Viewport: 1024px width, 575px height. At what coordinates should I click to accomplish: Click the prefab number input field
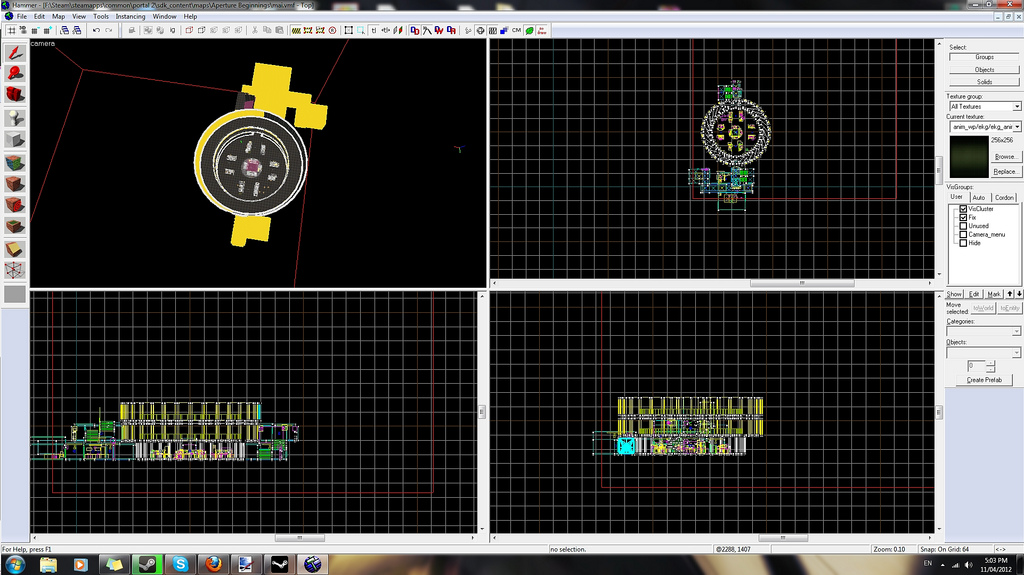tap(977, 366)
